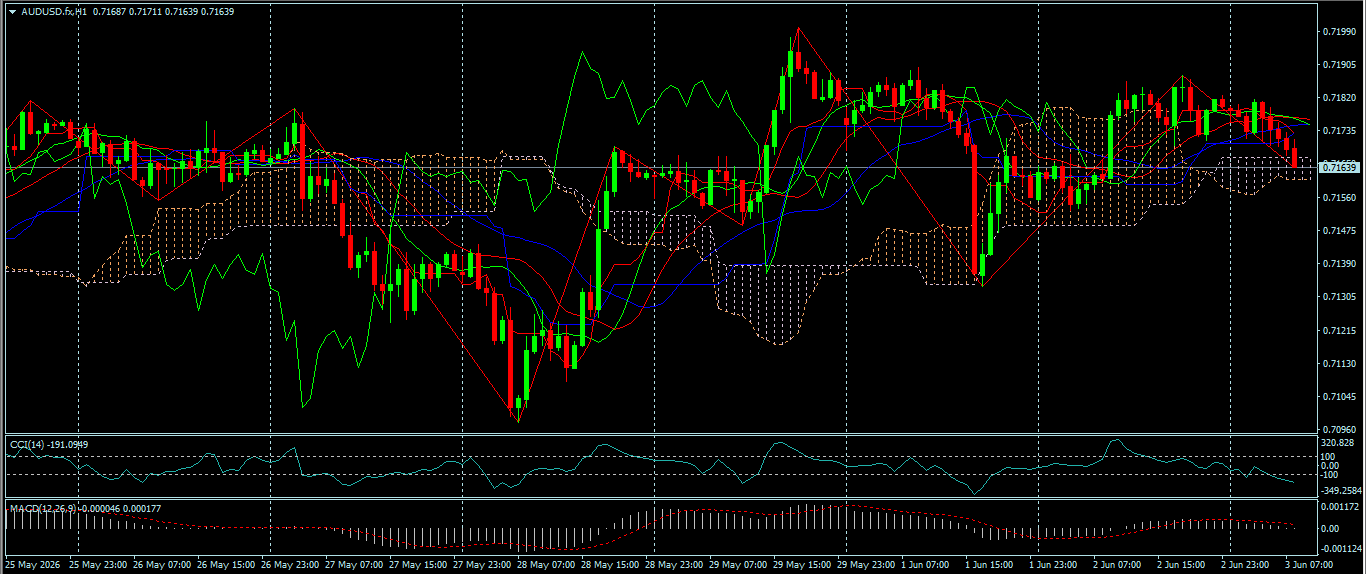Click price axis value 0.71990
Screen dimensions: 1366x574
click(x=1339, y=32)
